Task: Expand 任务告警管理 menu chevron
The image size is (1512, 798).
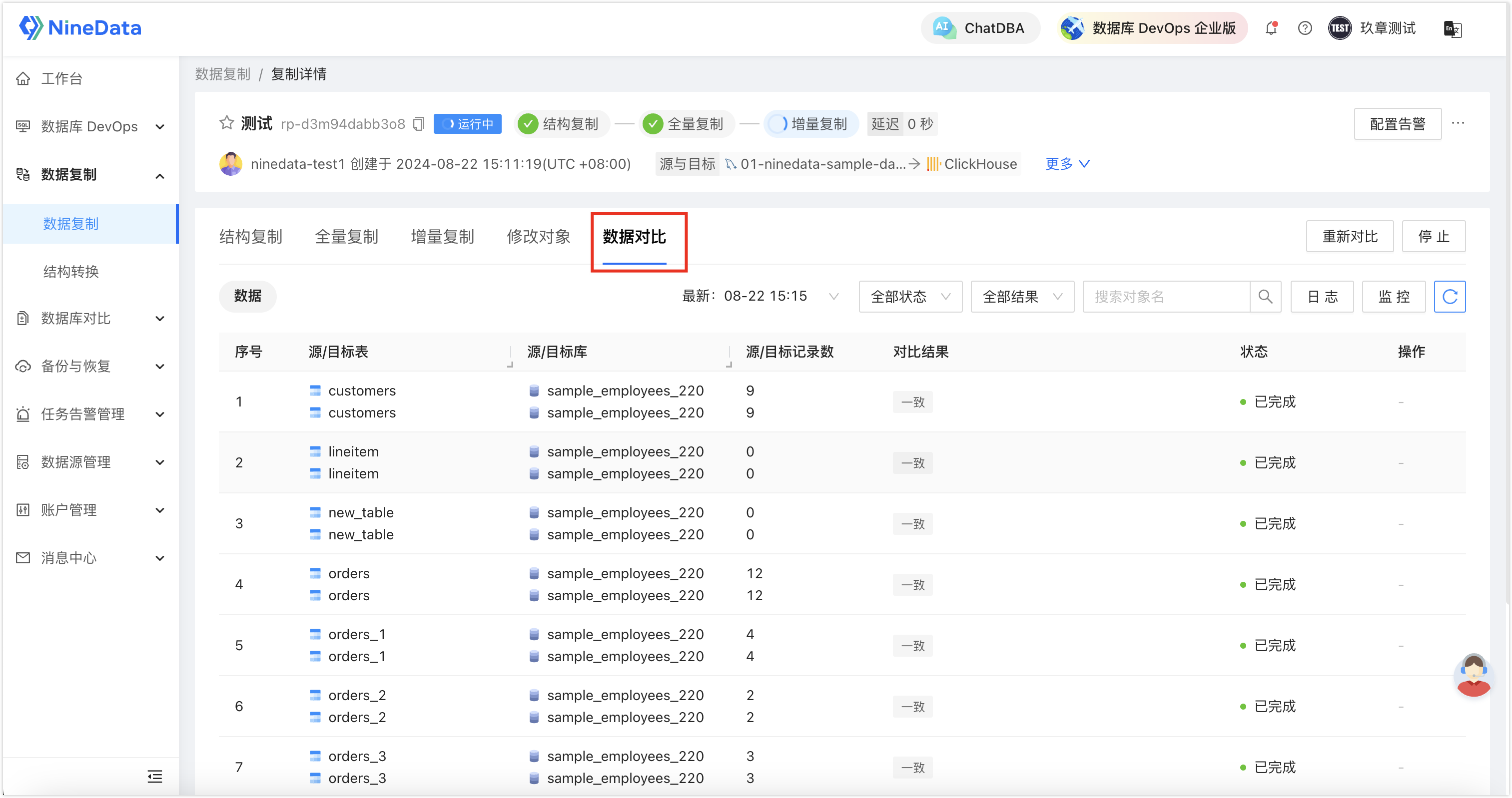Action: [160, 414]
